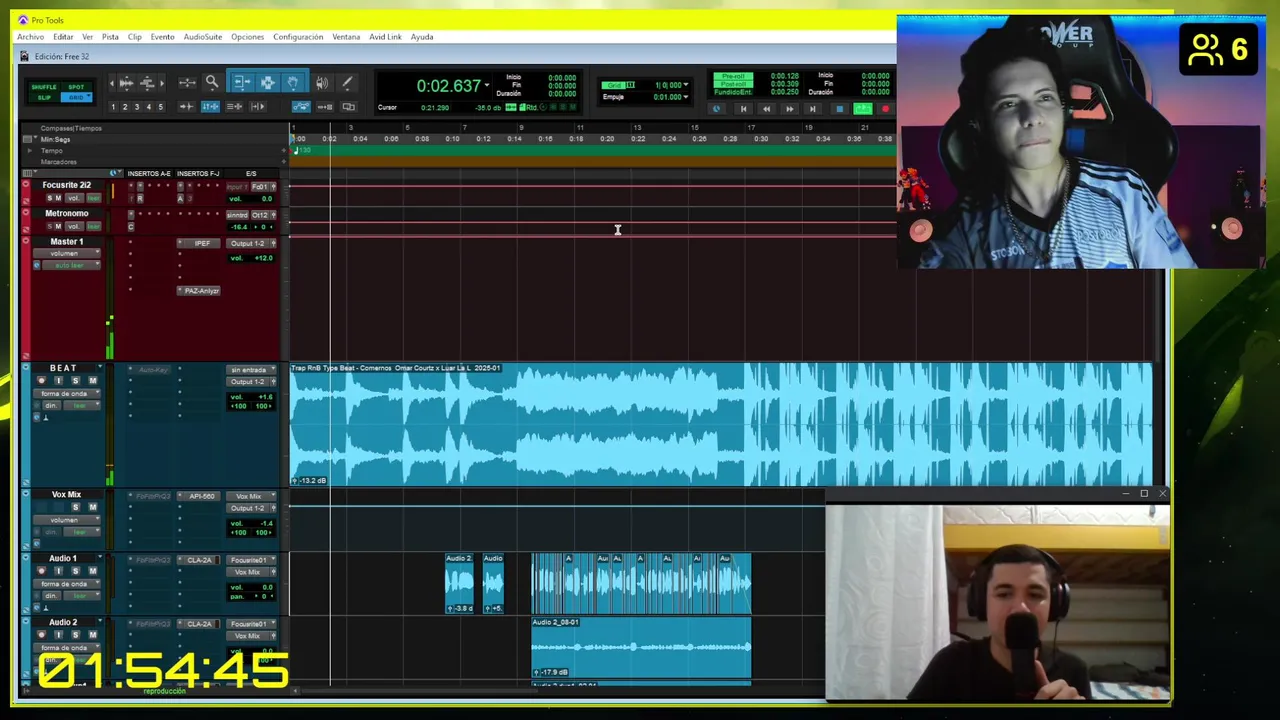The width and height of the screenshot is (1280, 720).
Task: Select the Selector tool
Action: [x=267, y=83]
